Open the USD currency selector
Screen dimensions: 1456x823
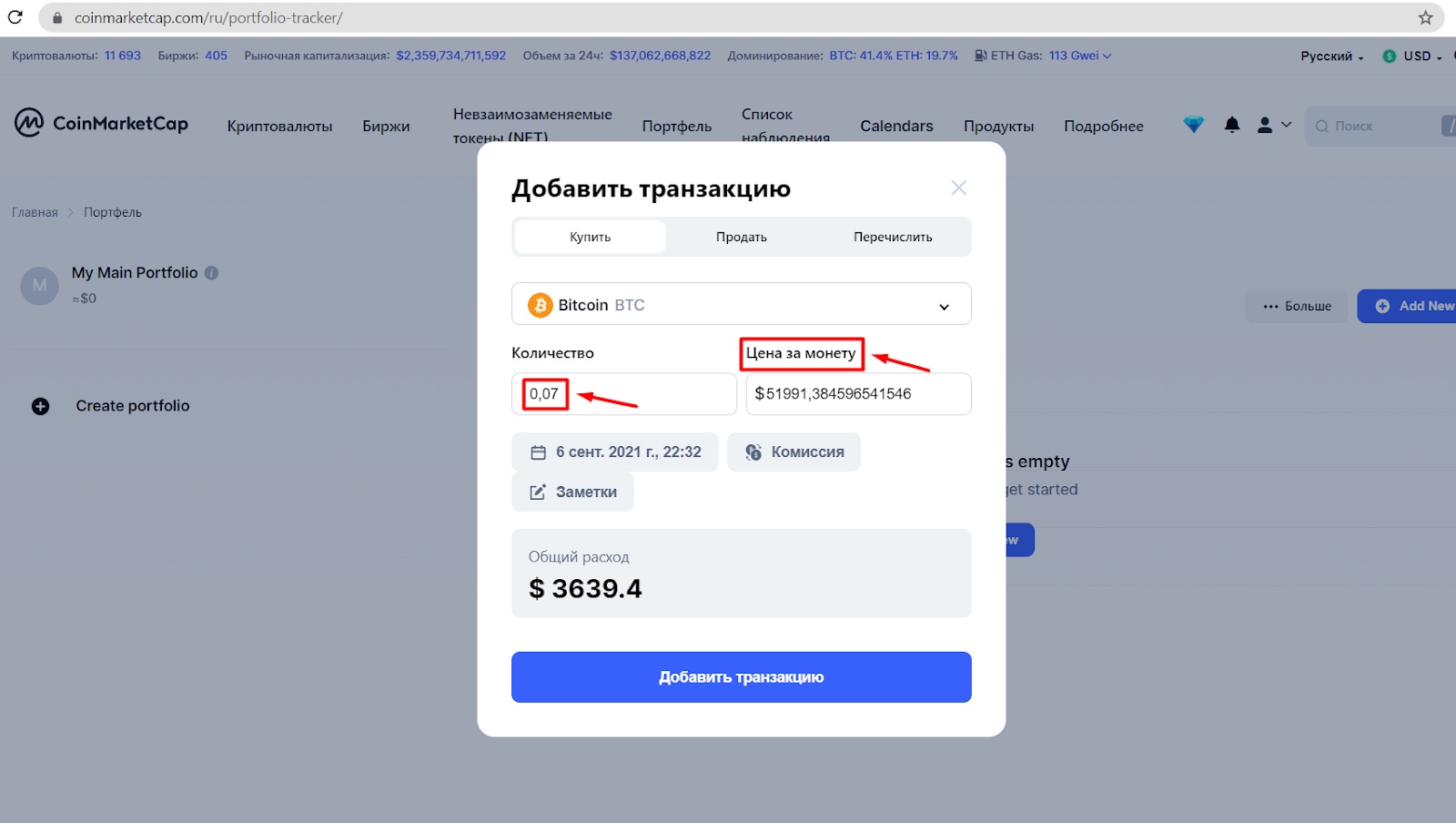tap(1412, 56)
